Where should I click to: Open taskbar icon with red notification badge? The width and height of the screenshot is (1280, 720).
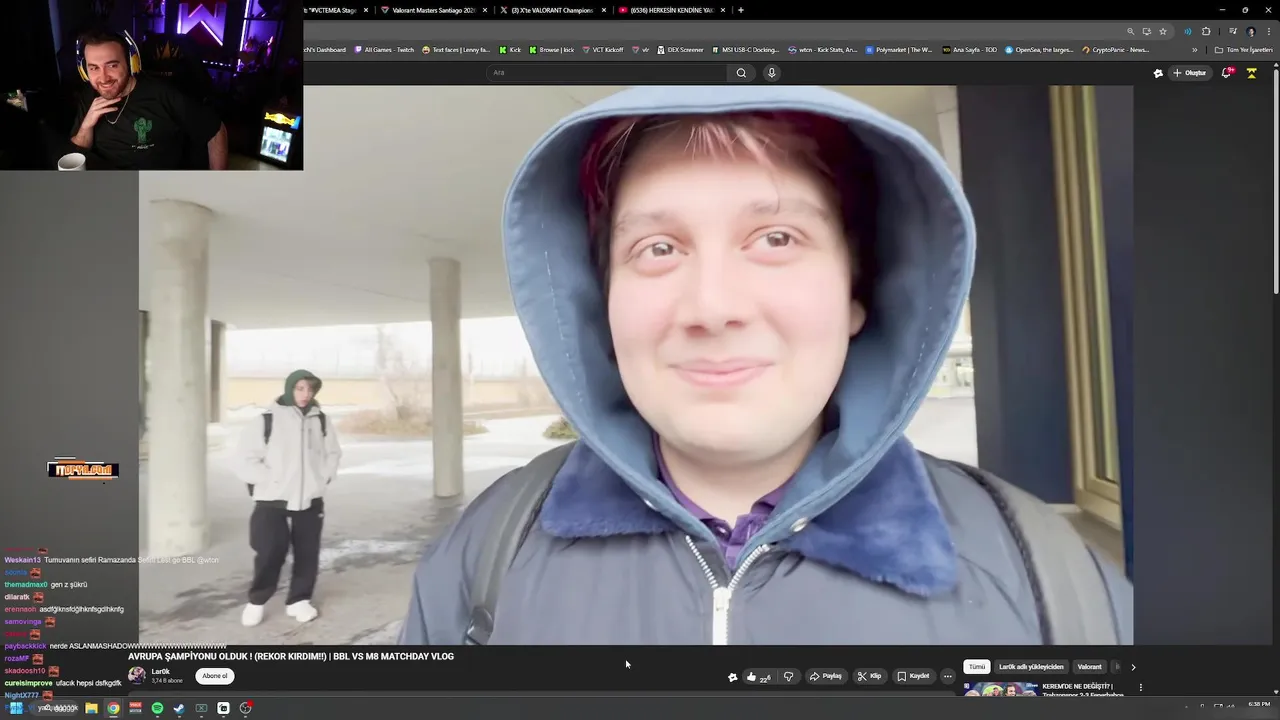click(245, 708)
